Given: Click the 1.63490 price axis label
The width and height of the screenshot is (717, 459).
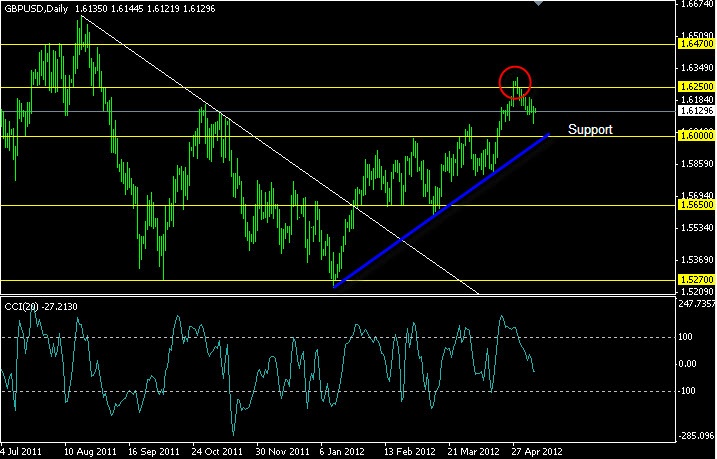Looking at the screenshot, I should tap(696, 68).
